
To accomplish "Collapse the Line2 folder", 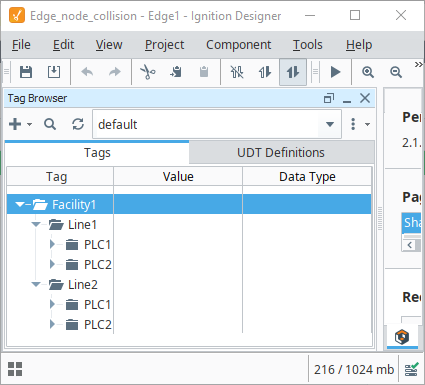I will (36, 284).
